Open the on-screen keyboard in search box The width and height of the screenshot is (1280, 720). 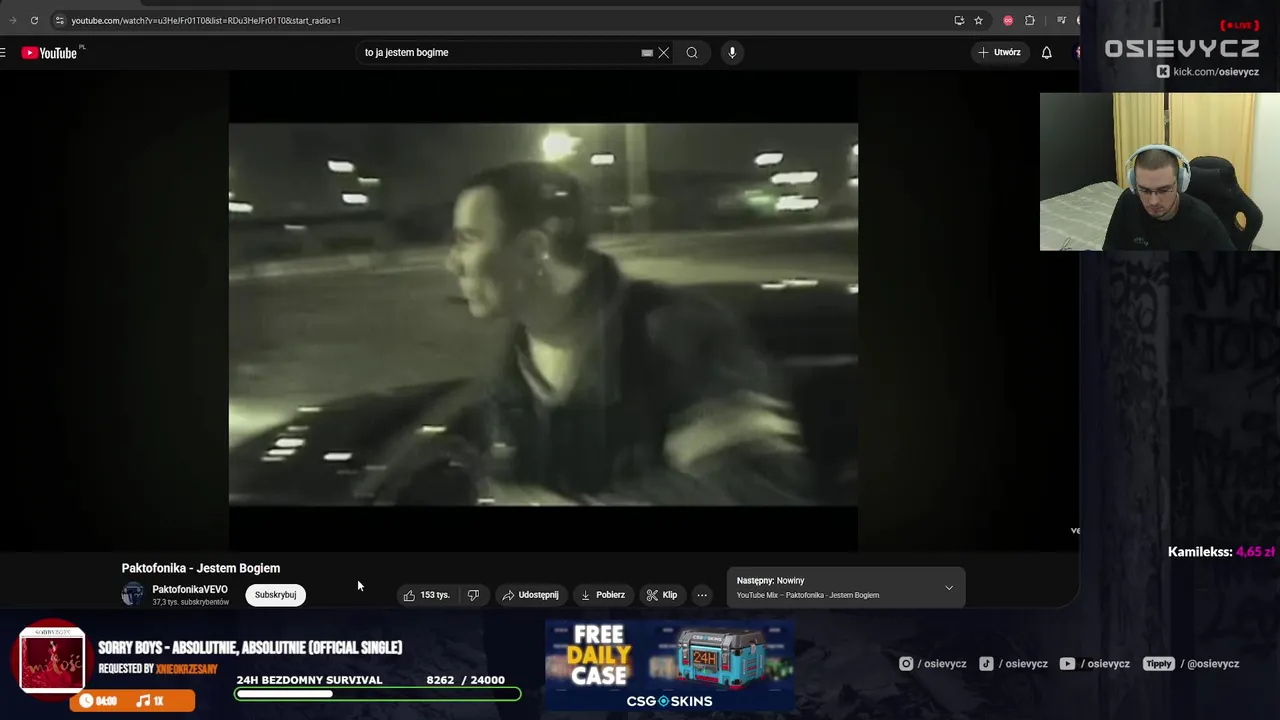[x=647, y=53]
